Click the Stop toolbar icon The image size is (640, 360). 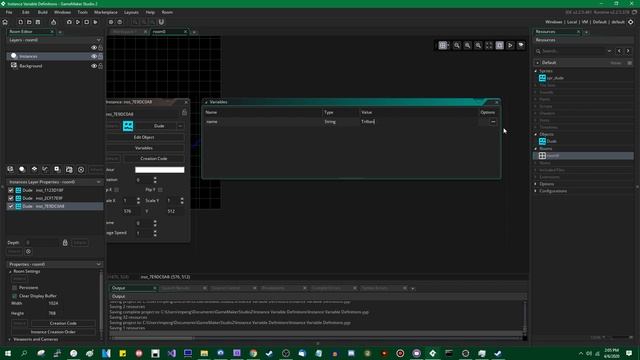pos(87,22)
